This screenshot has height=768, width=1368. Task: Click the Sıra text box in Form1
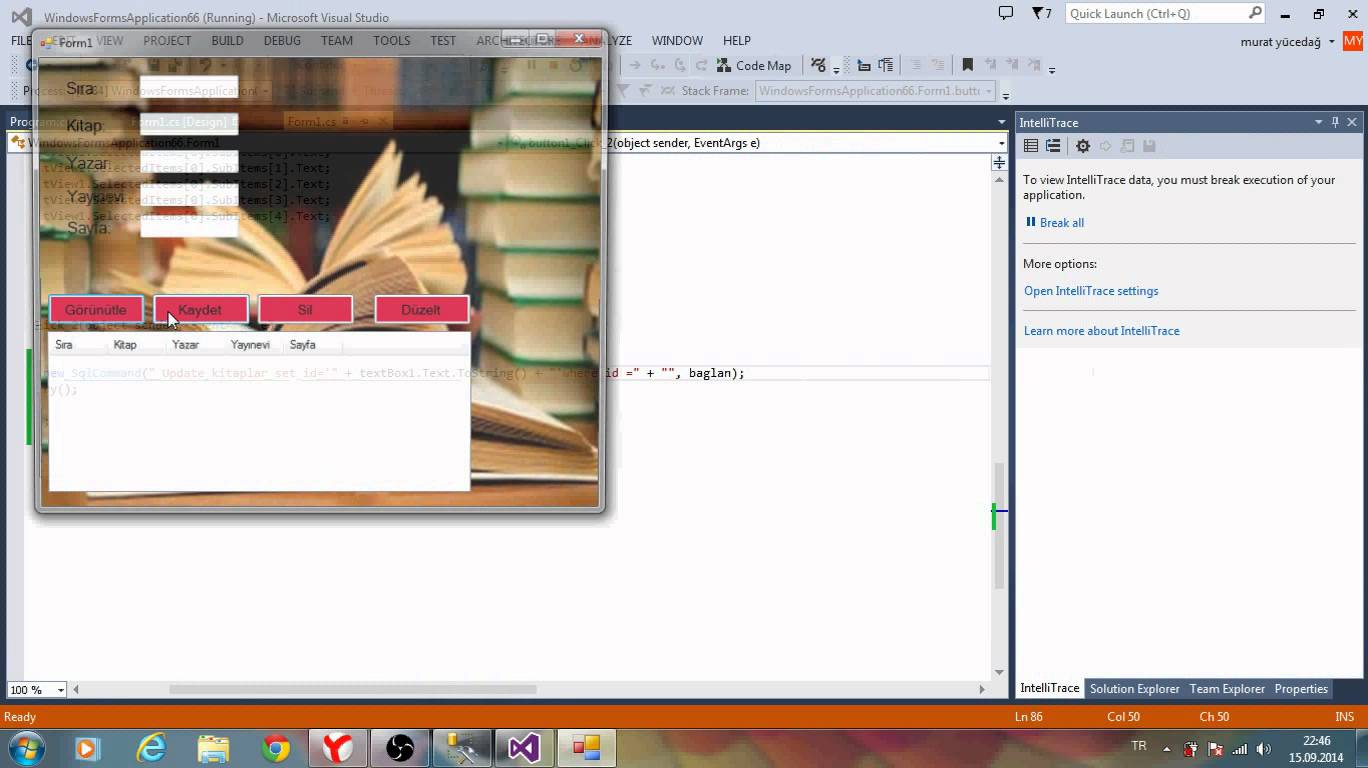pyautogui.click(x=189, y=87)
